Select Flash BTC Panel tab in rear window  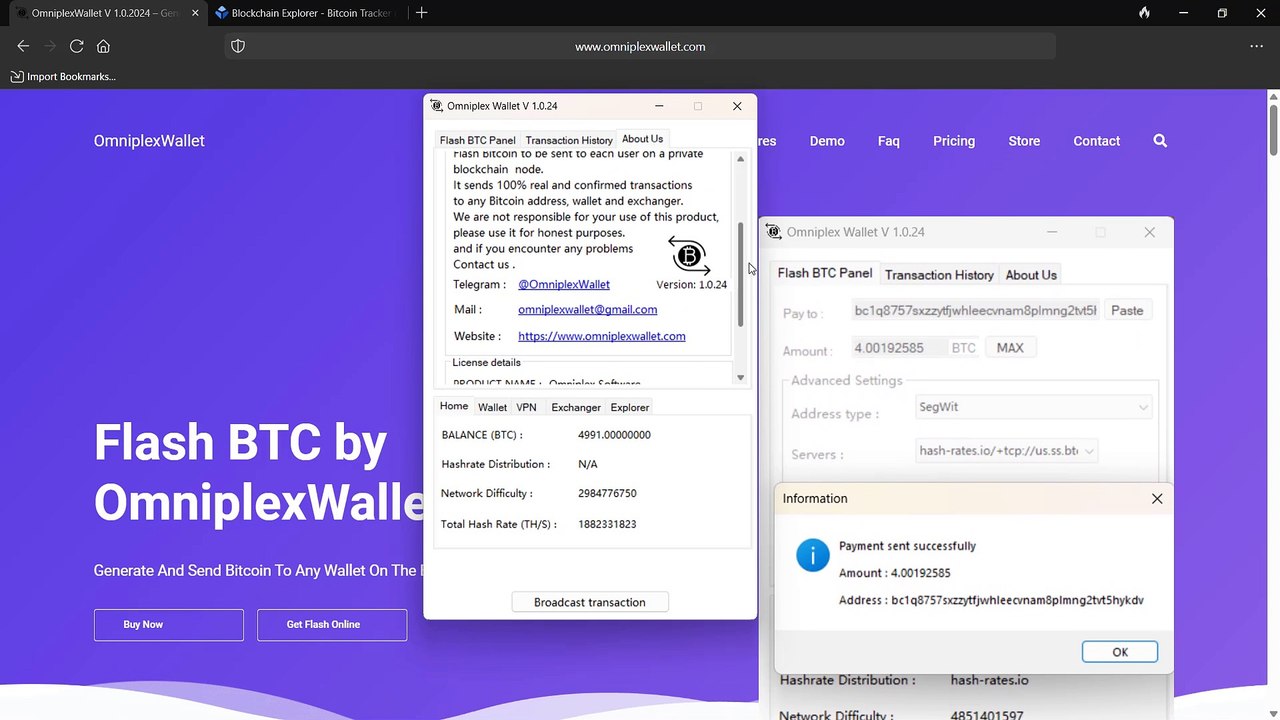click(825, 273)
